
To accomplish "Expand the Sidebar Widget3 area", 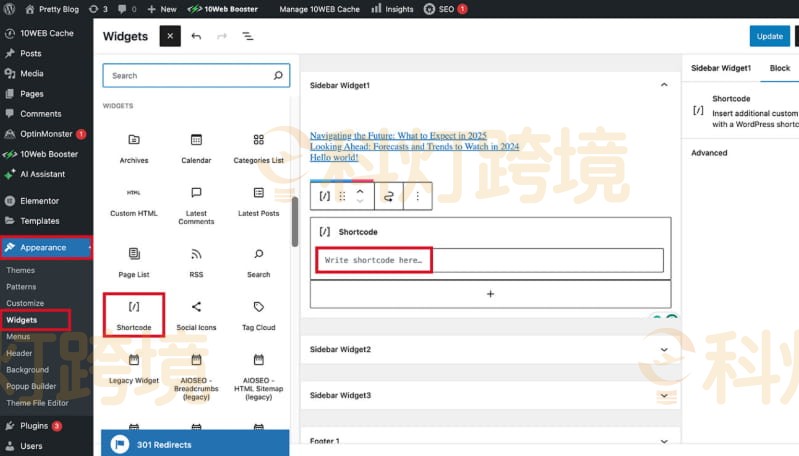I will point(664,395).
